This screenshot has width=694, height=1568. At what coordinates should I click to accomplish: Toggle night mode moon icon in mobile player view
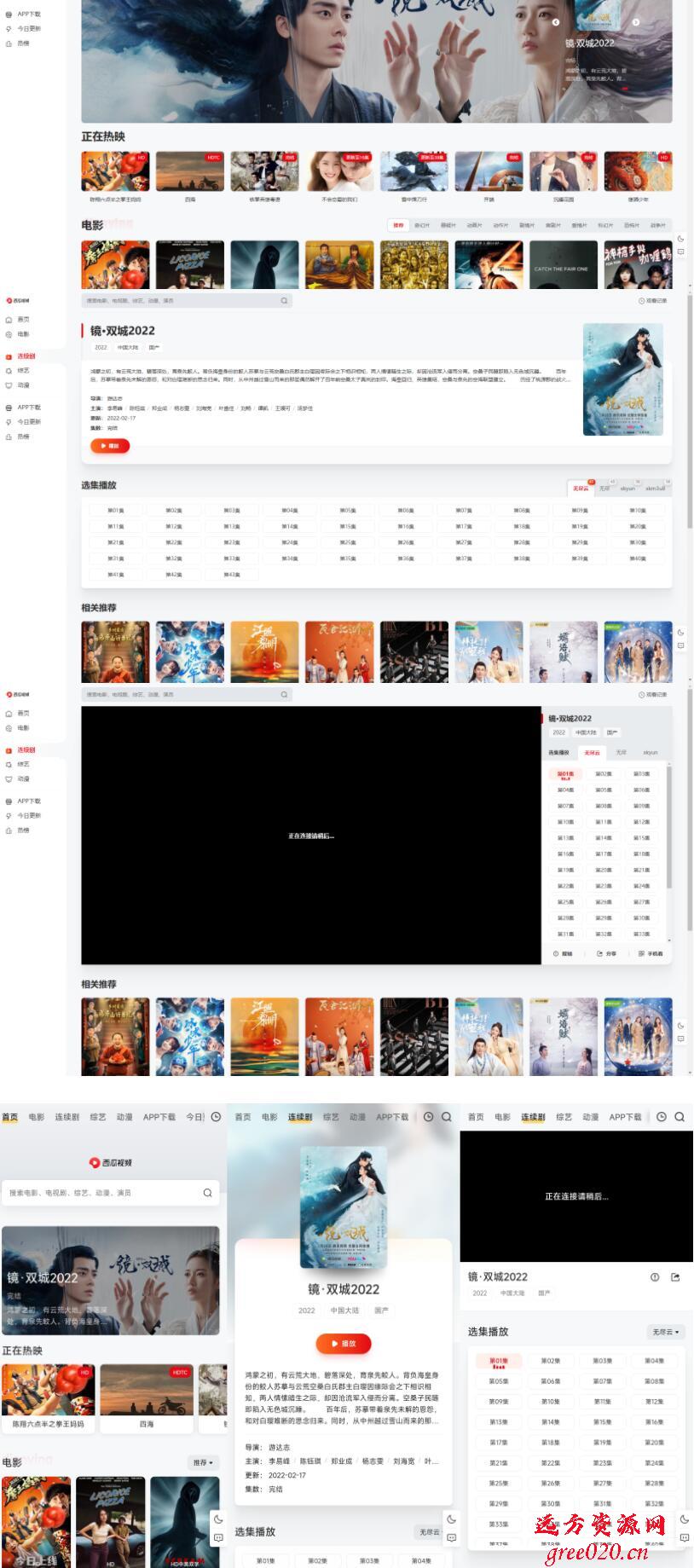[x=684, y=1519]
